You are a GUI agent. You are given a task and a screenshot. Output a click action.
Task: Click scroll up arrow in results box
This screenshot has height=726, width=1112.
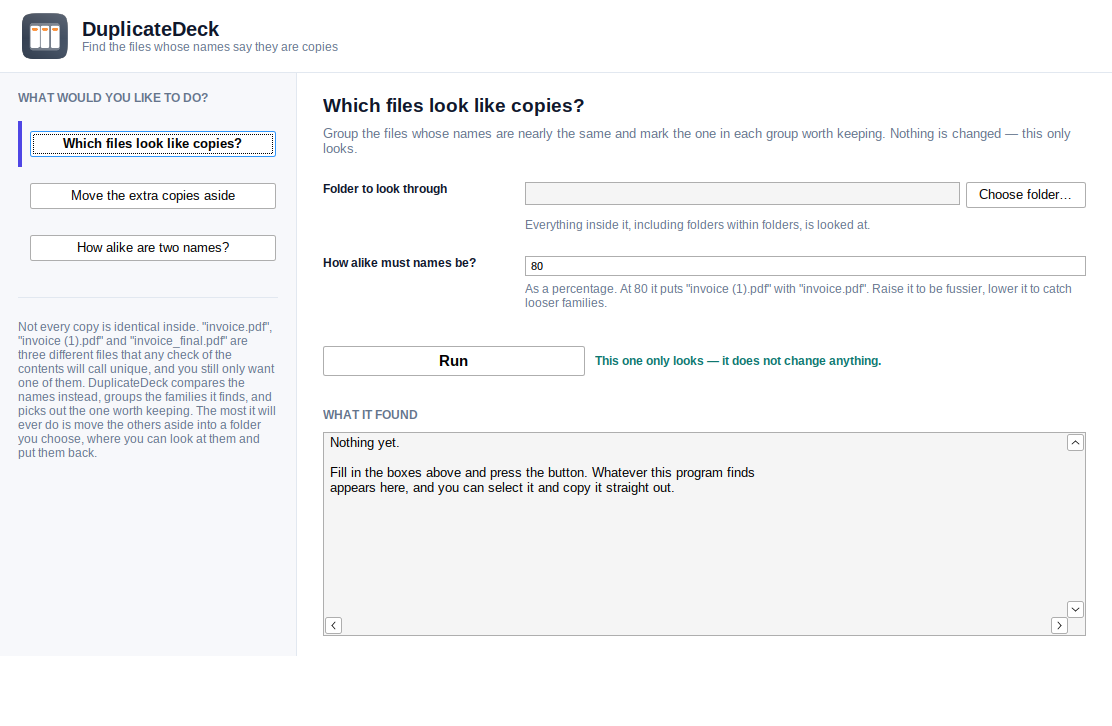click(1075, 442)
